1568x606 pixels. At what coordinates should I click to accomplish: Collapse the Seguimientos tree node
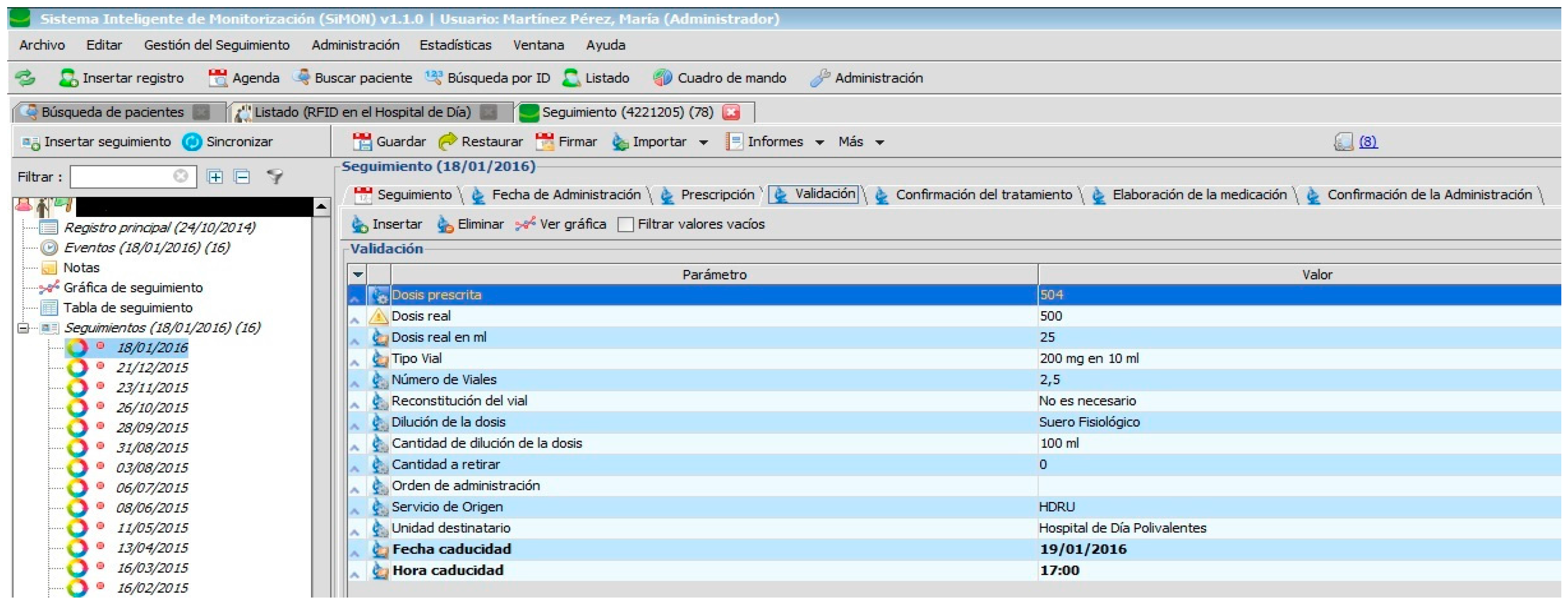pos(23,329)
